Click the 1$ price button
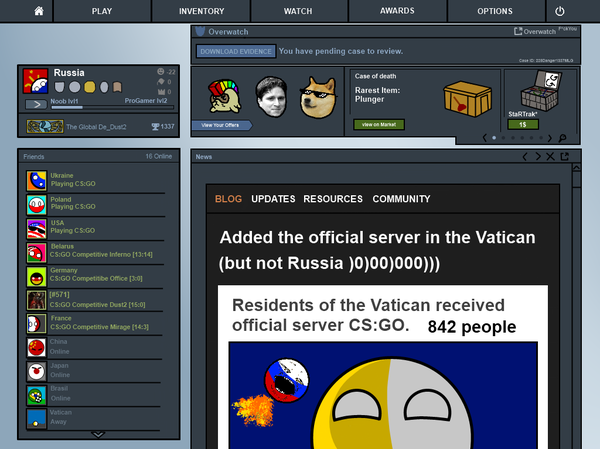Screen dimensions: 600x449 point(523,124)
